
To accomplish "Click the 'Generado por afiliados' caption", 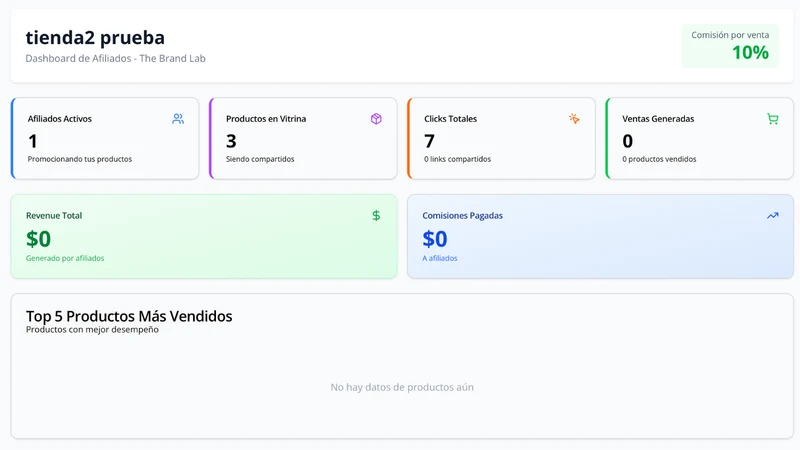I will click(x=65, y=258).
